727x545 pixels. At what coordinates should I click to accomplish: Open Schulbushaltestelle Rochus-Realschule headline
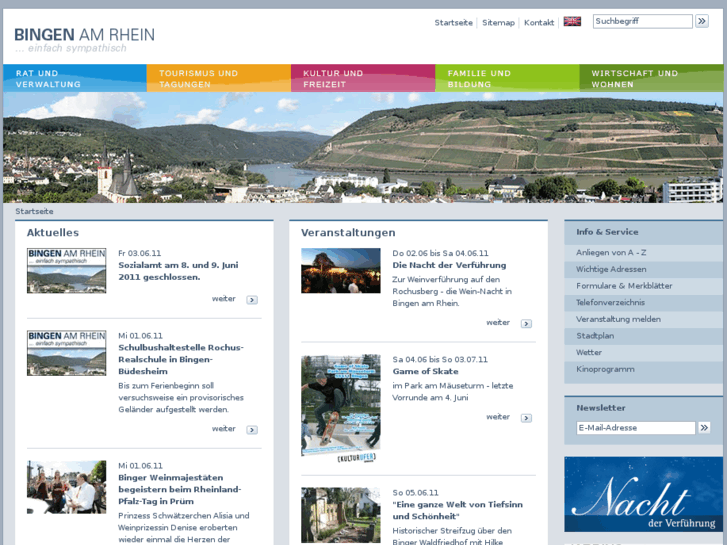(x=181, y=359)
